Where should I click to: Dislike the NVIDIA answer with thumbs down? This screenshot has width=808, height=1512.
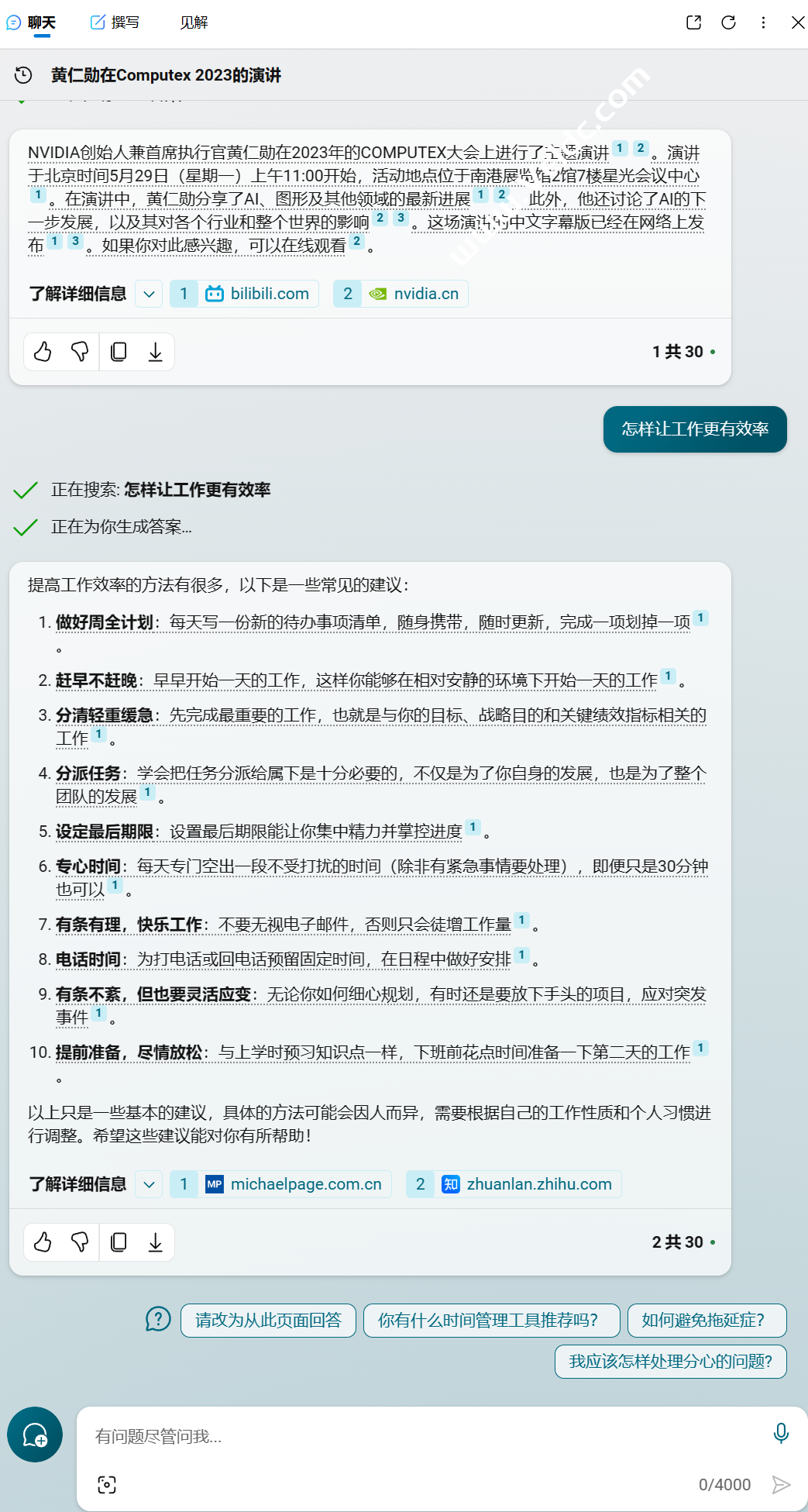point(80,352)
